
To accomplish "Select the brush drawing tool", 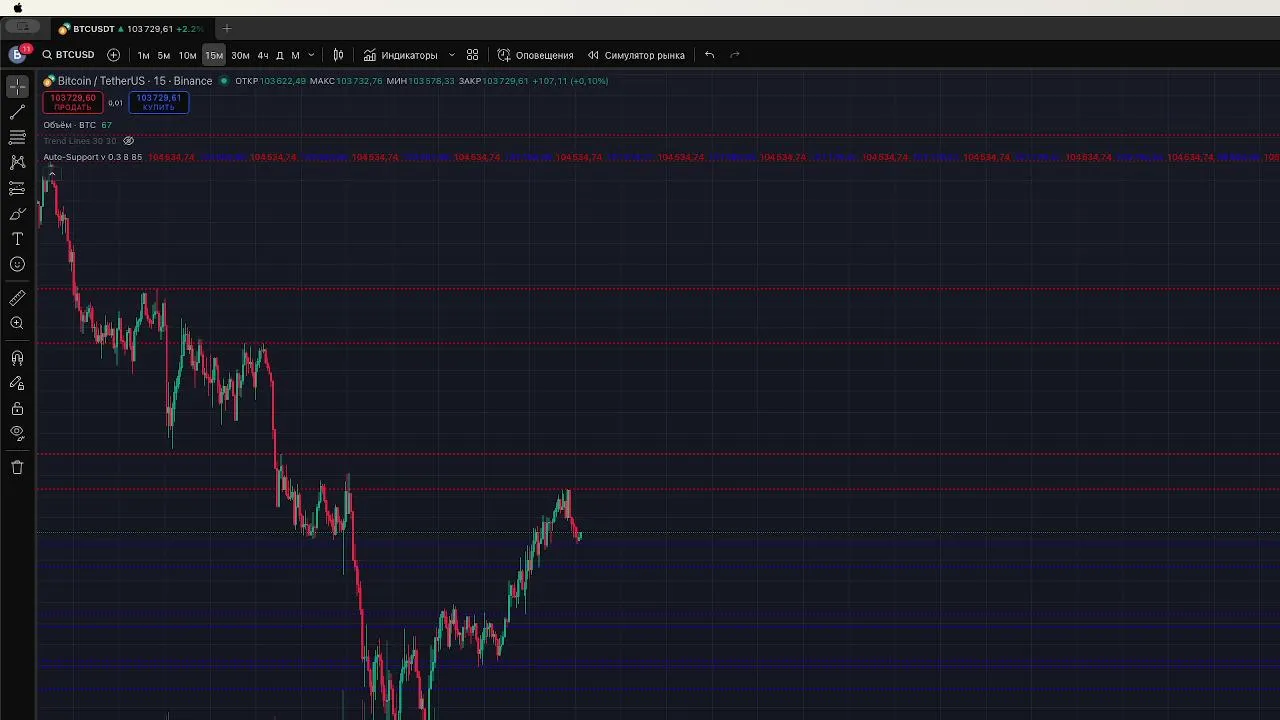I will pos(17,214).
